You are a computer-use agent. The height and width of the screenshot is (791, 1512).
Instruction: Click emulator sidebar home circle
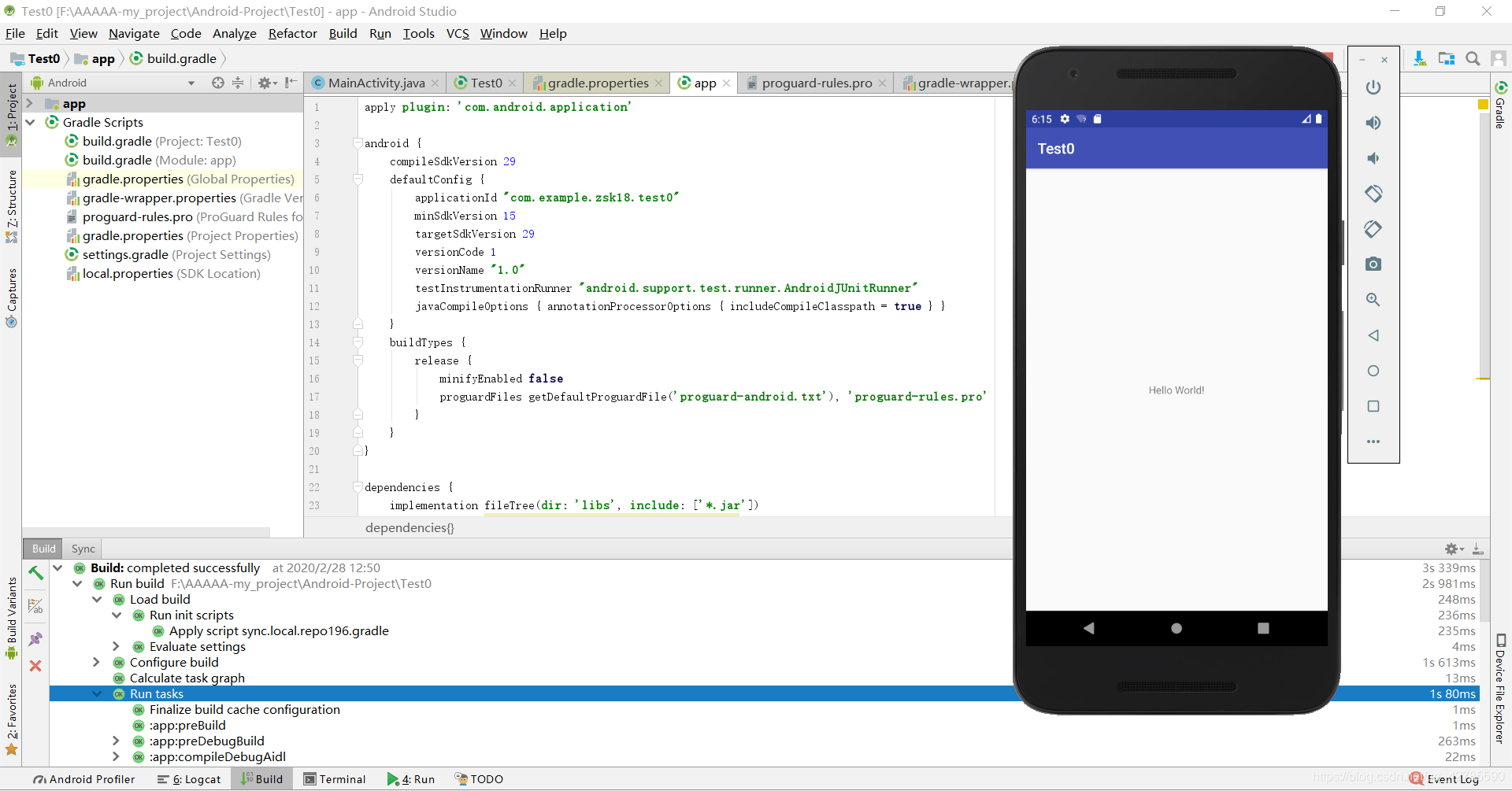(x=1373, y=371)
